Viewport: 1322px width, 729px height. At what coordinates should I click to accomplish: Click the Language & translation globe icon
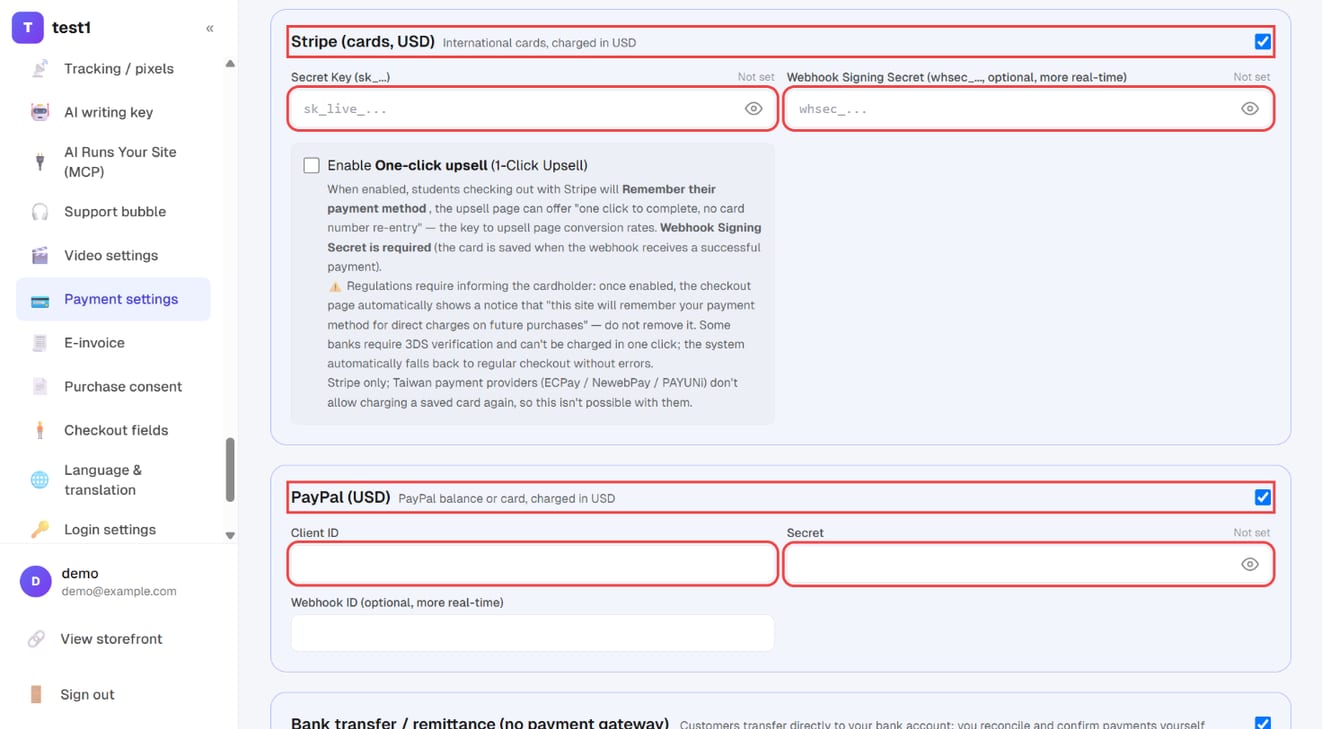tap(40, 480)
